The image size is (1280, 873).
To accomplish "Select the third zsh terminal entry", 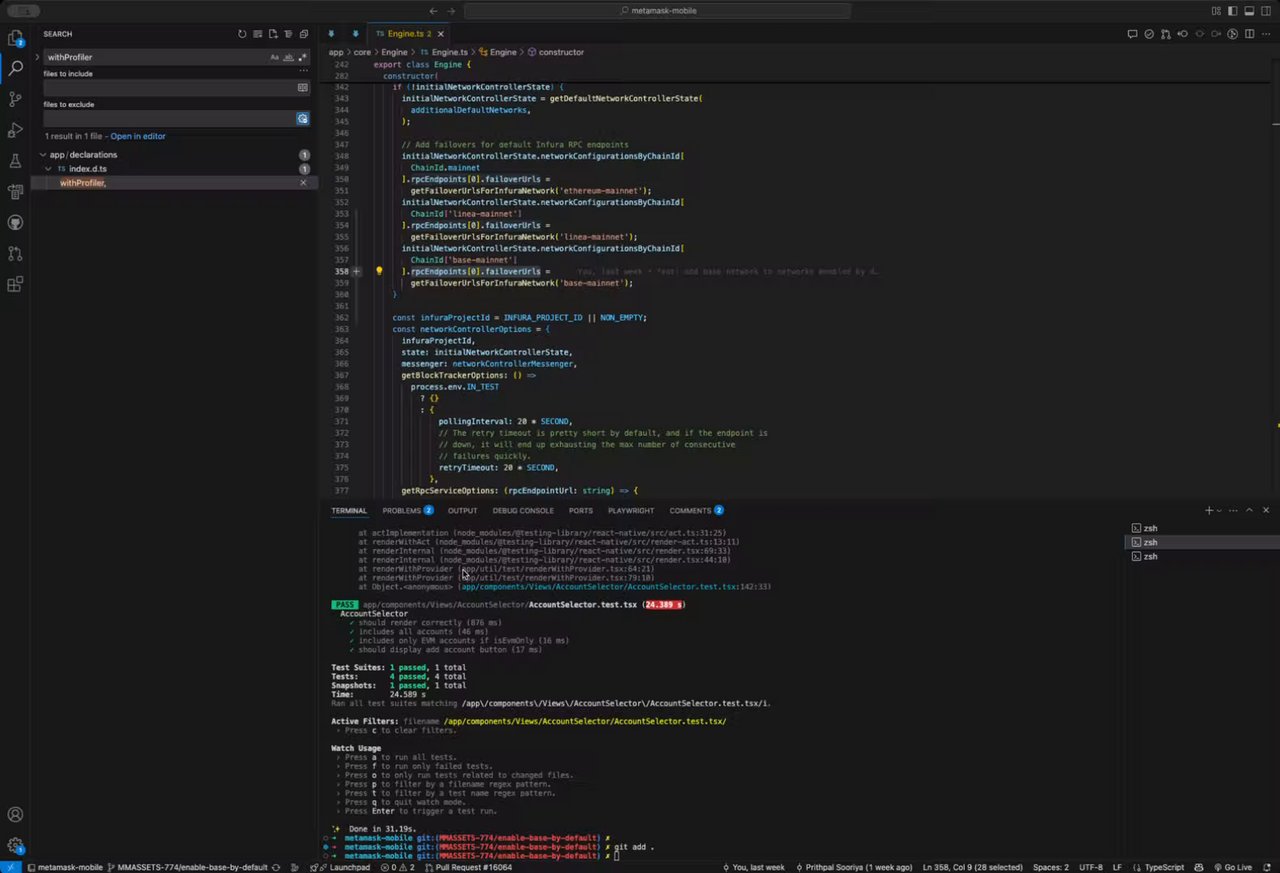I will (1202, 556).
